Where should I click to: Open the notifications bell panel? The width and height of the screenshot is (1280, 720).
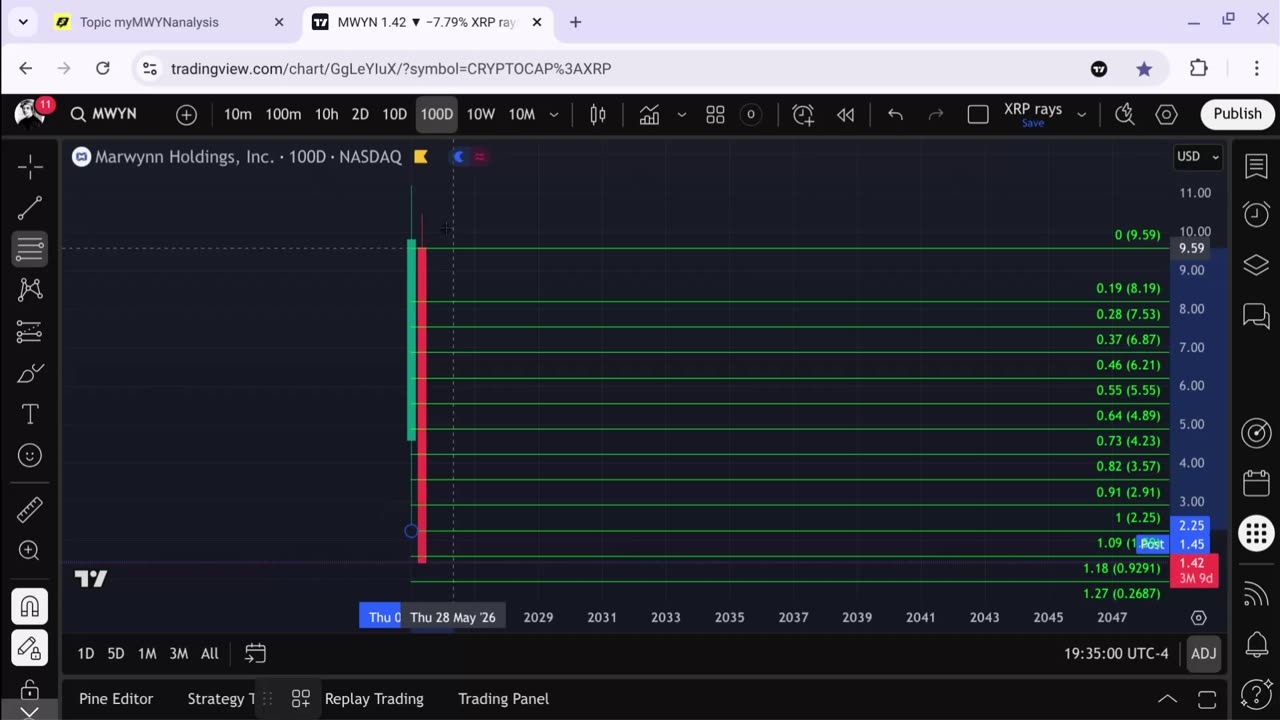1256,644
